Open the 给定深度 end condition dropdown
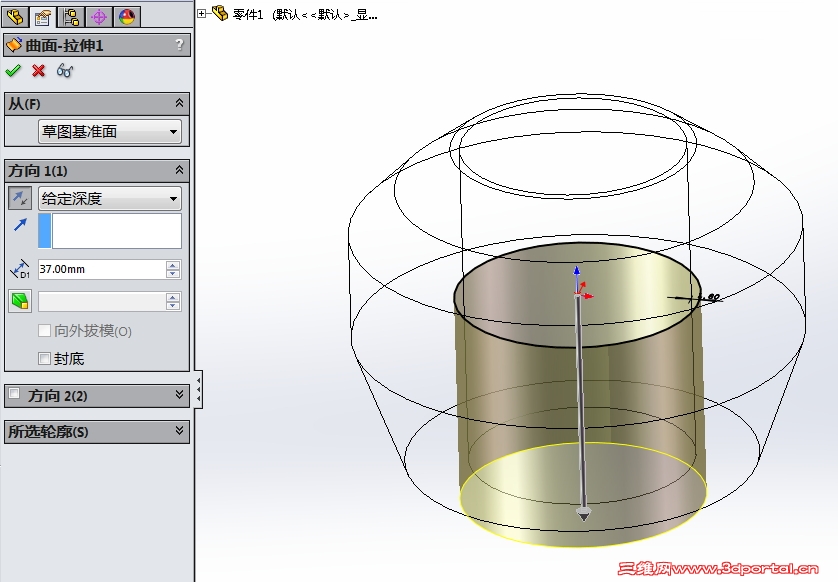The height and width of the screenshot is (582, 838). click(110, 198)
